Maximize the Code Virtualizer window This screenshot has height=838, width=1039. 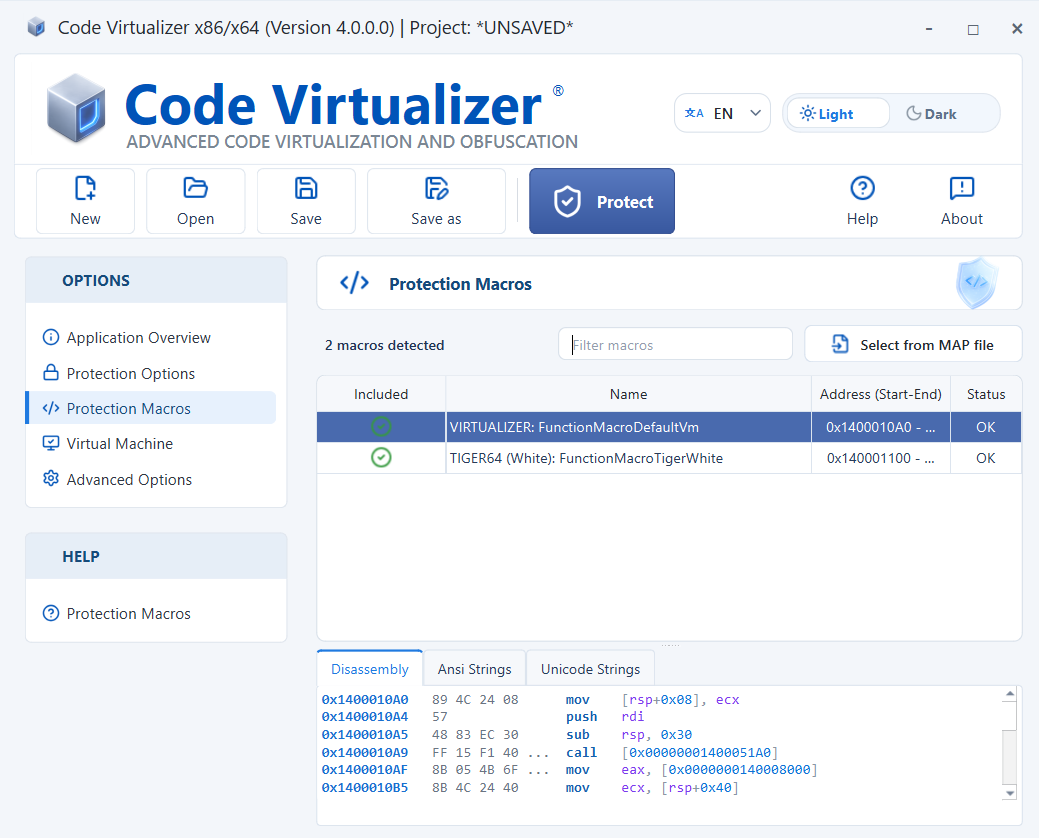pos(973,28)
